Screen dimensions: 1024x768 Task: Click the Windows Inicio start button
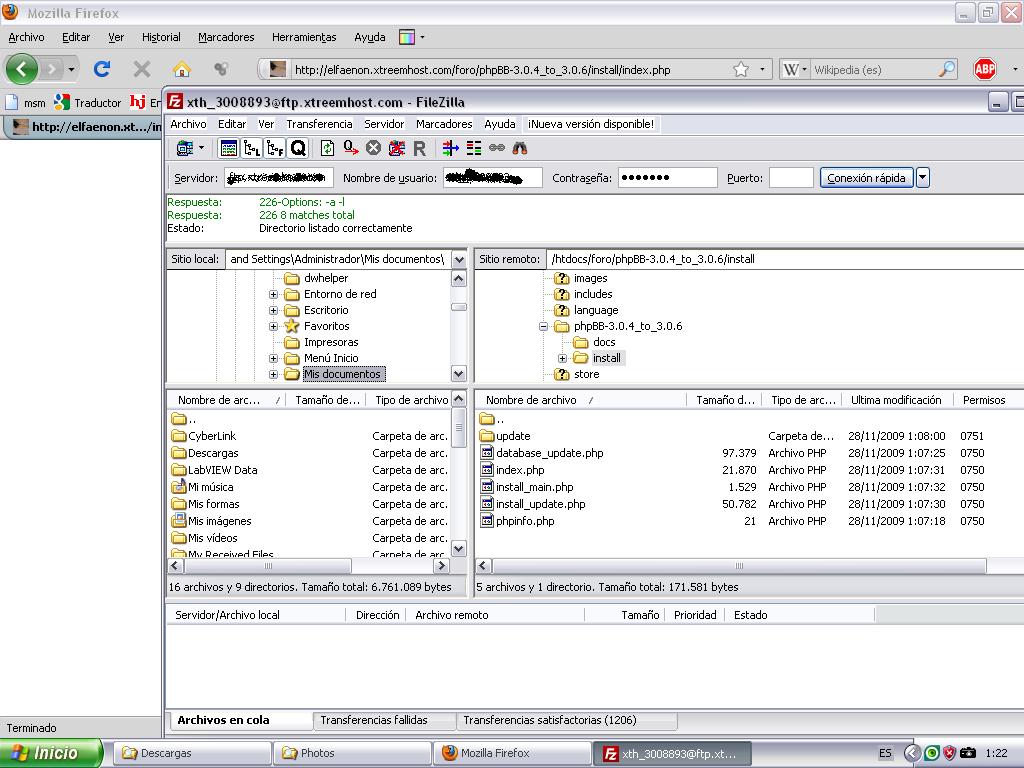point(51,753)
